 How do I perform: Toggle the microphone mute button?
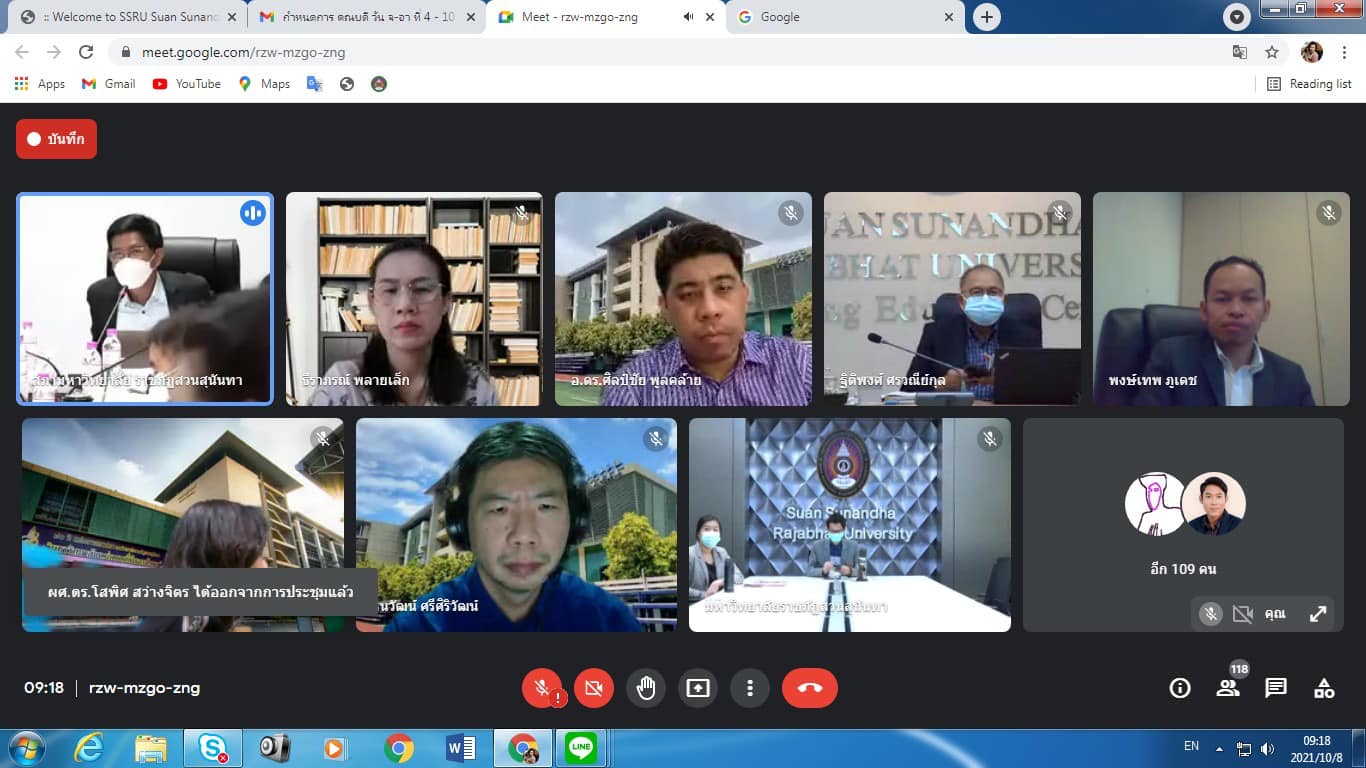(542, 688)
